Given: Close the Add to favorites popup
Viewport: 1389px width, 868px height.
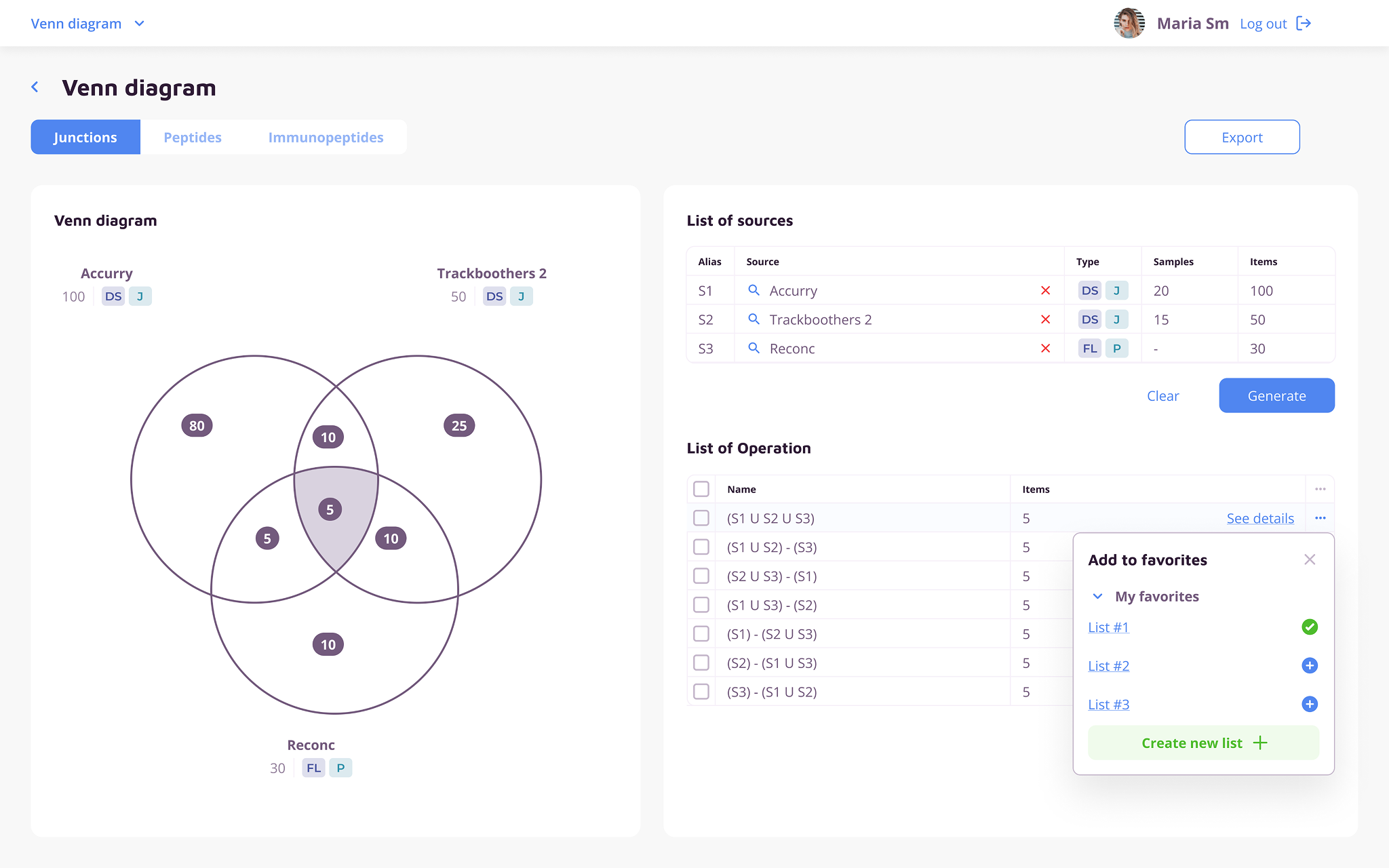Looking at the screenshot, I should pos(1309,560).
